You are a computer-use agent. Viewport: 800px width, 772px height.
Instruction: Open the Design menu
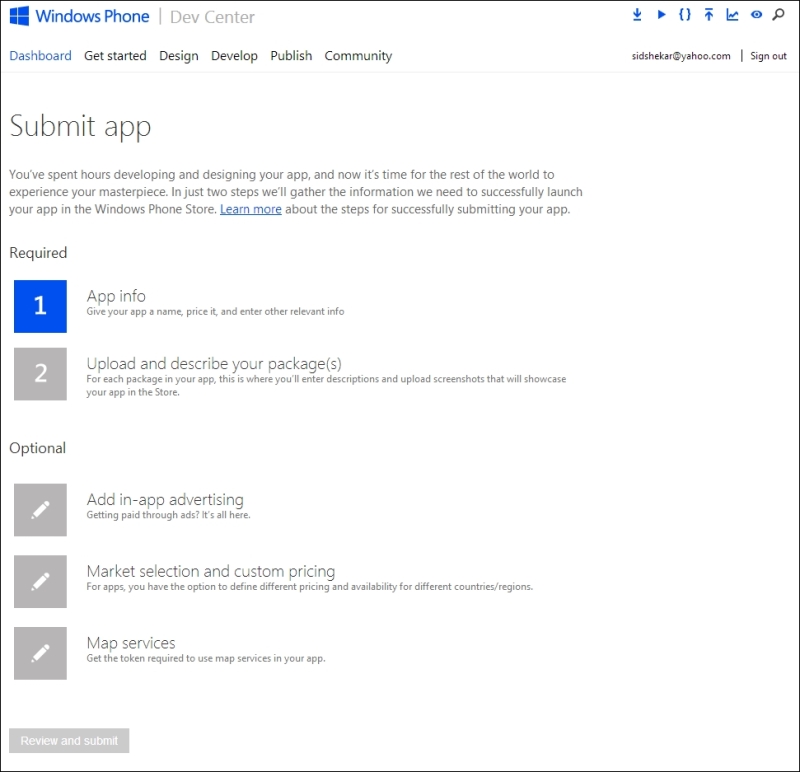click(179, 56)
